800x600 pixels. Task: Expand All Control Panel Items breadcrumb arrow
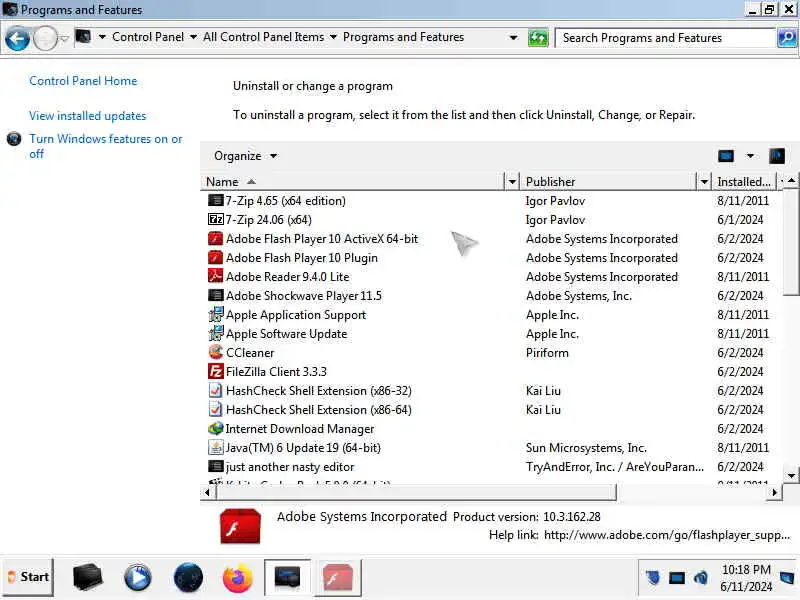(333, 37)
